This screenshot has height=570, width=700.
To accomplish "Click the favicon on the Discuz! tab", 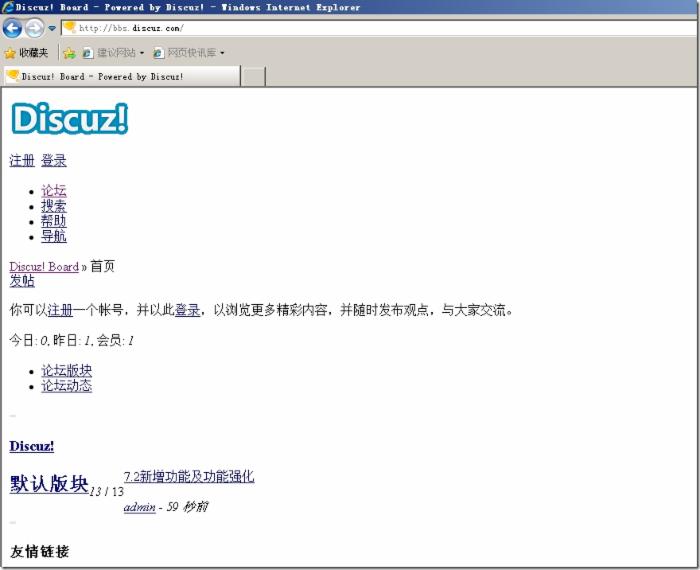I will click(13, 76).
